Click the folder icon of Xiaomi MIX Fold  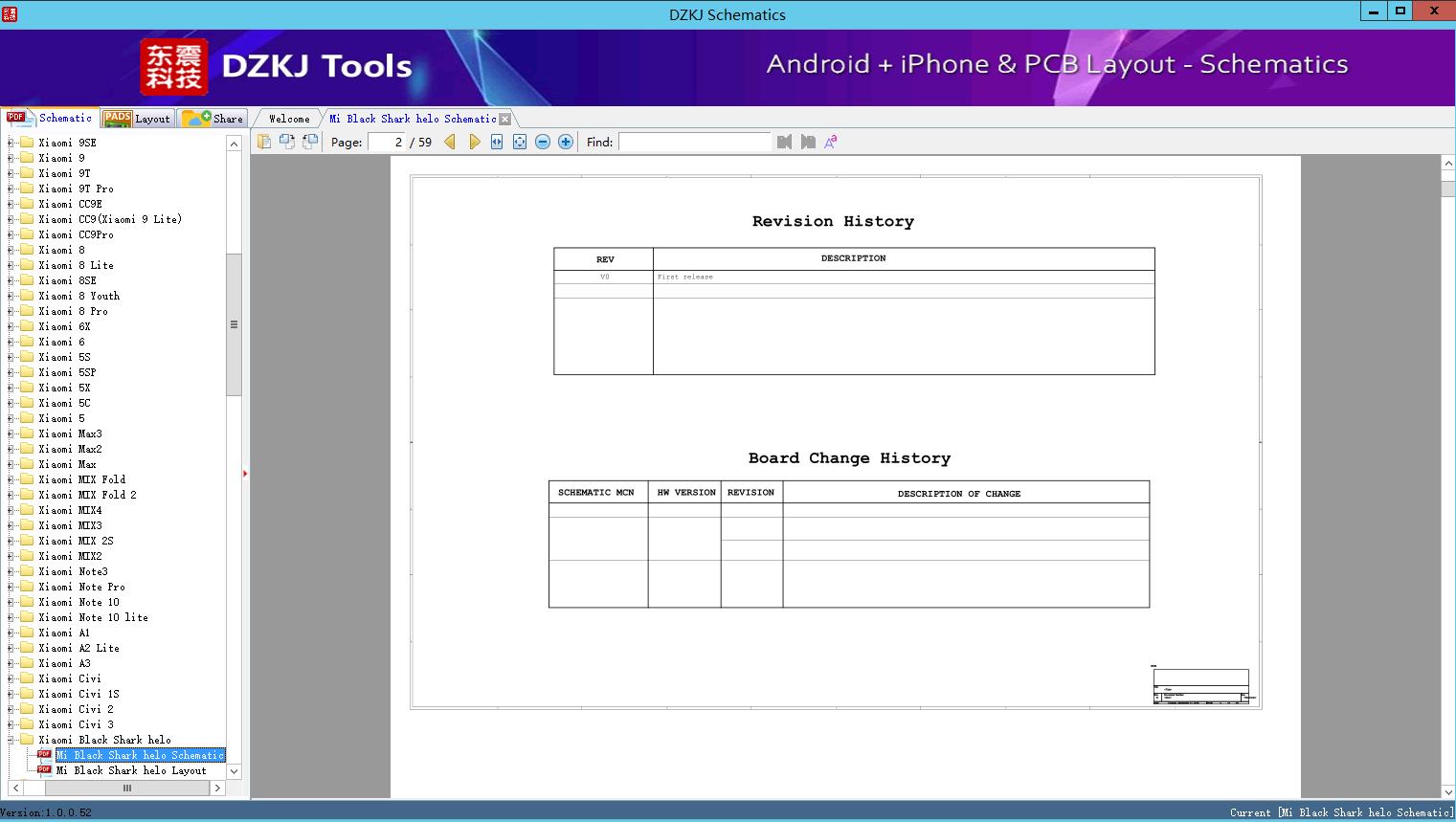click(x=27, y=479)
